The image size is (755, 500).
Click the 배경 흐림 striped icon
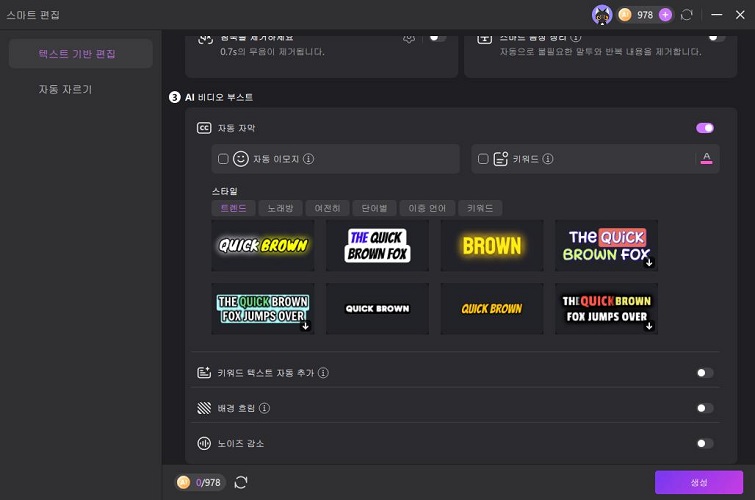[204, 408]
